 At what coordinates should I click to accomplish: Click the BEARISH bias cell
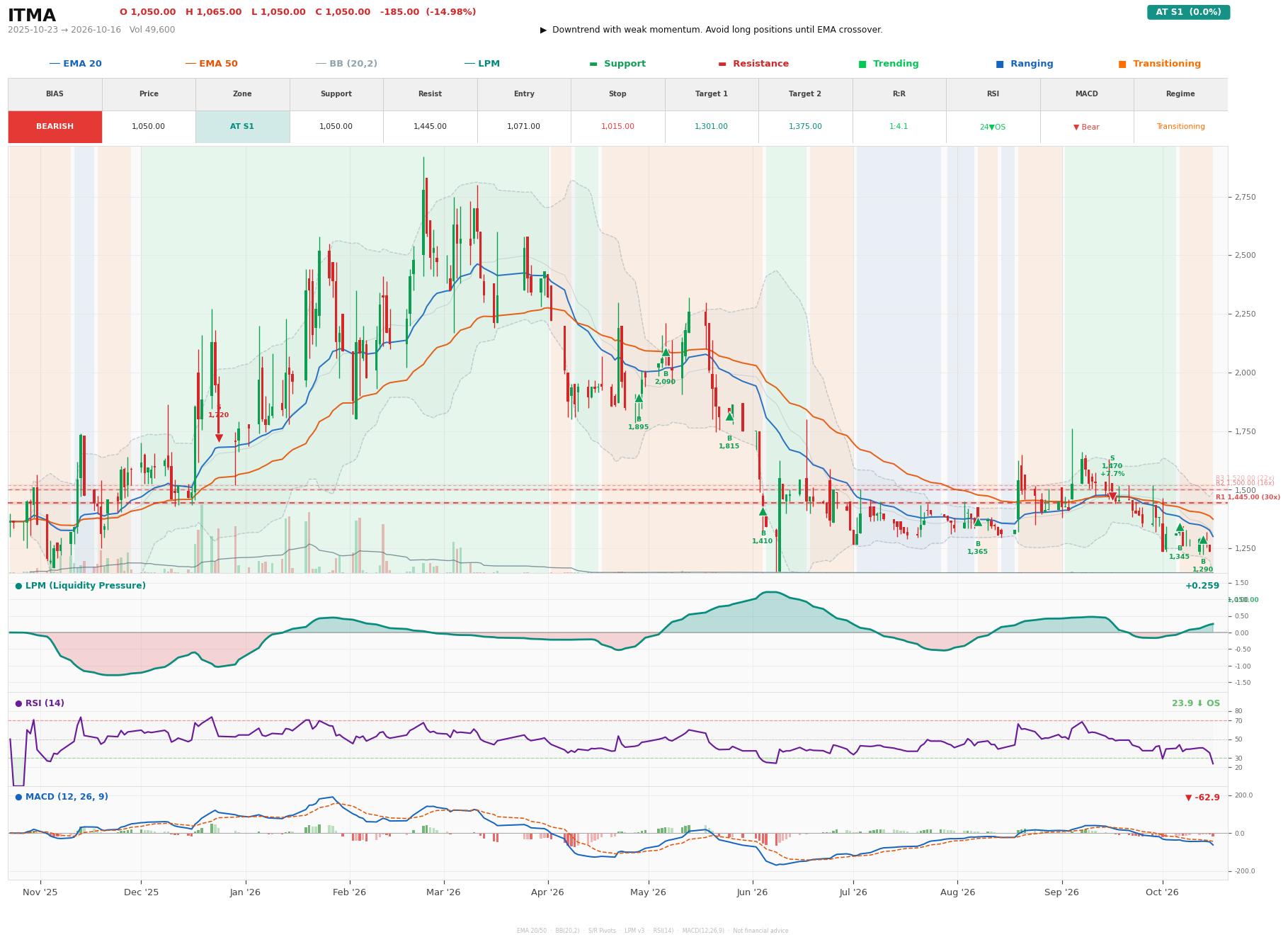pos(55,127)
